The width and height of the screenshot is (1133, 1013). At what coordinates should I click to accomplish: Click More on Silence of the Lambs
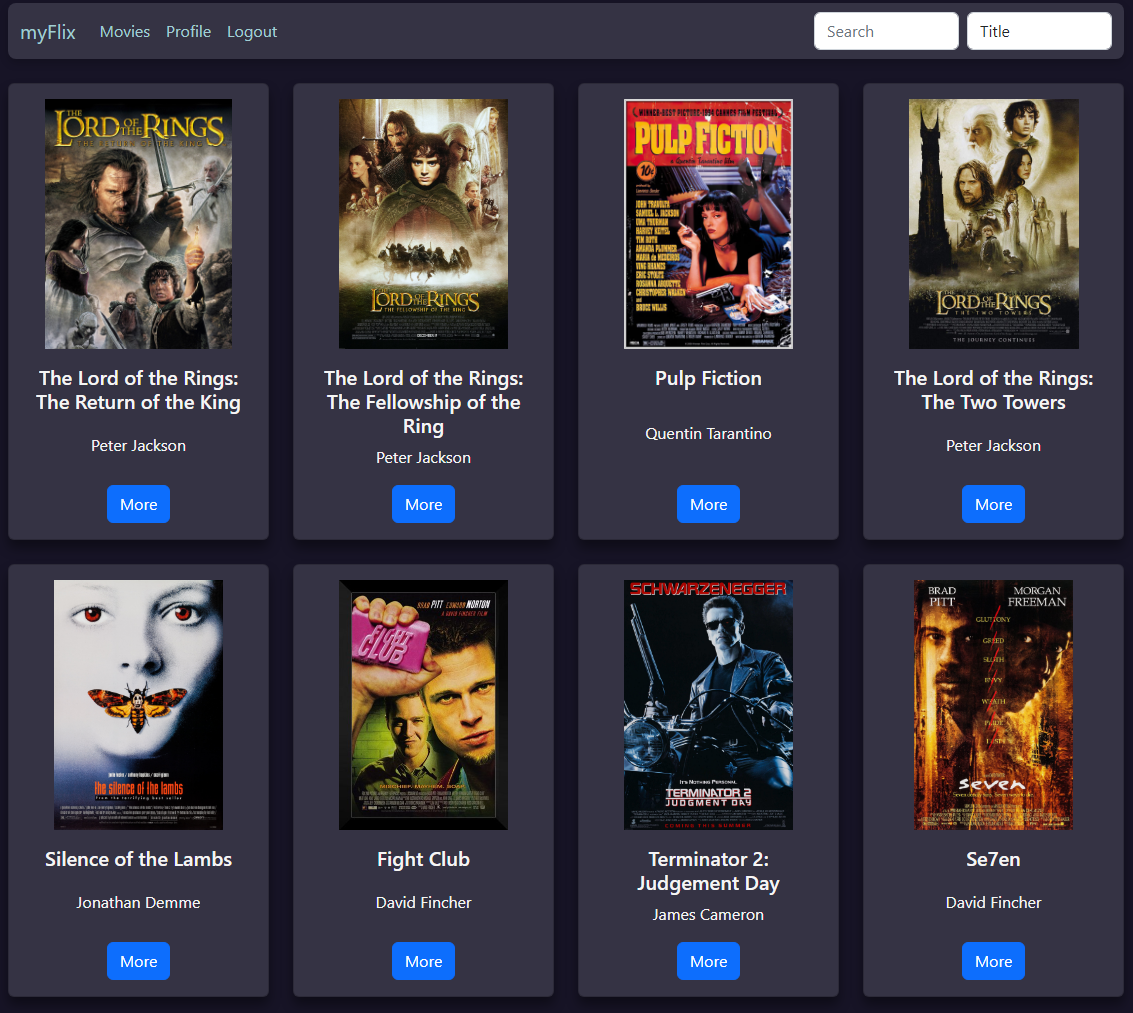pos(138,961)
